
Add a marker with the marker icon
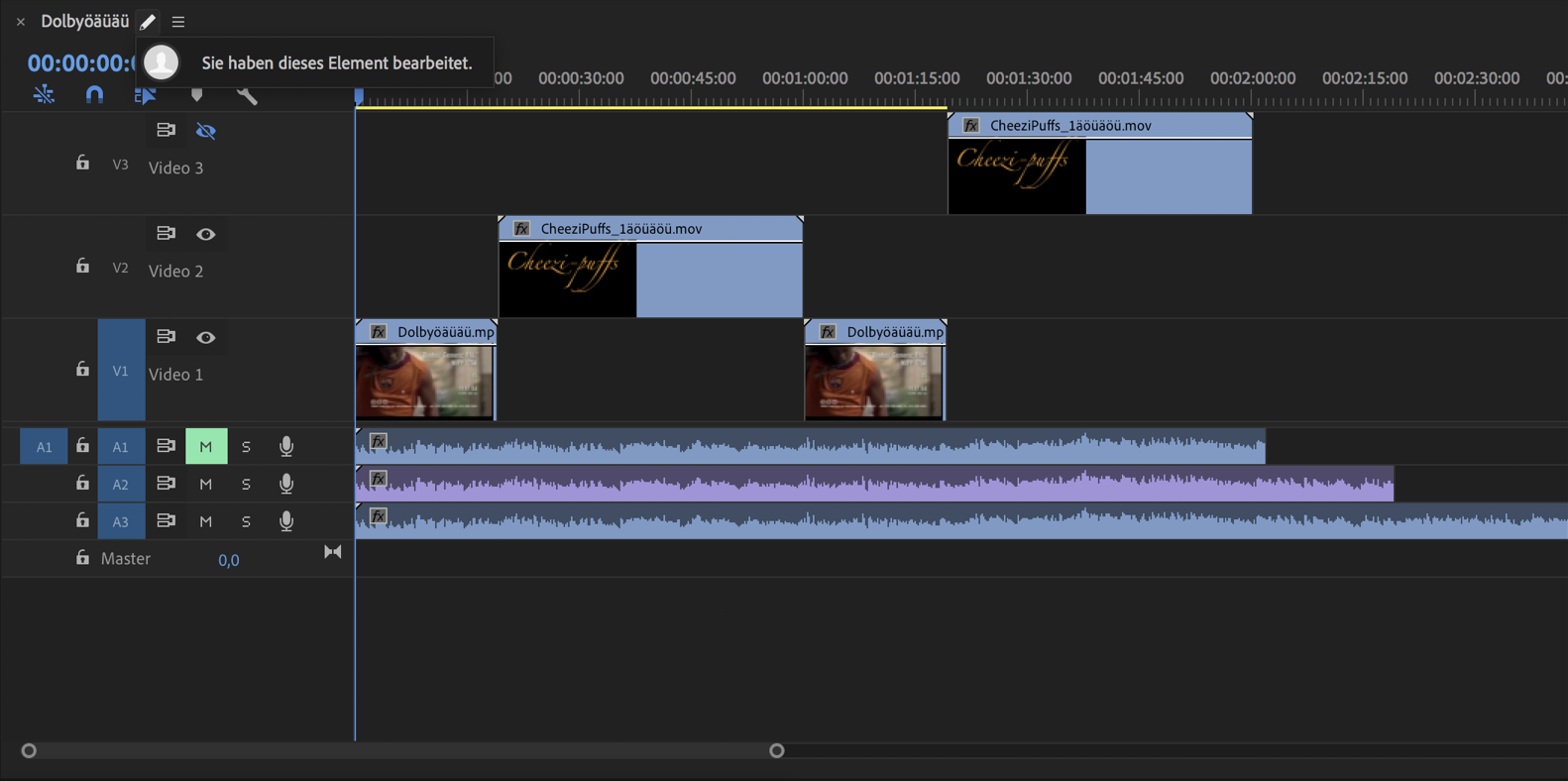[196, 94]
